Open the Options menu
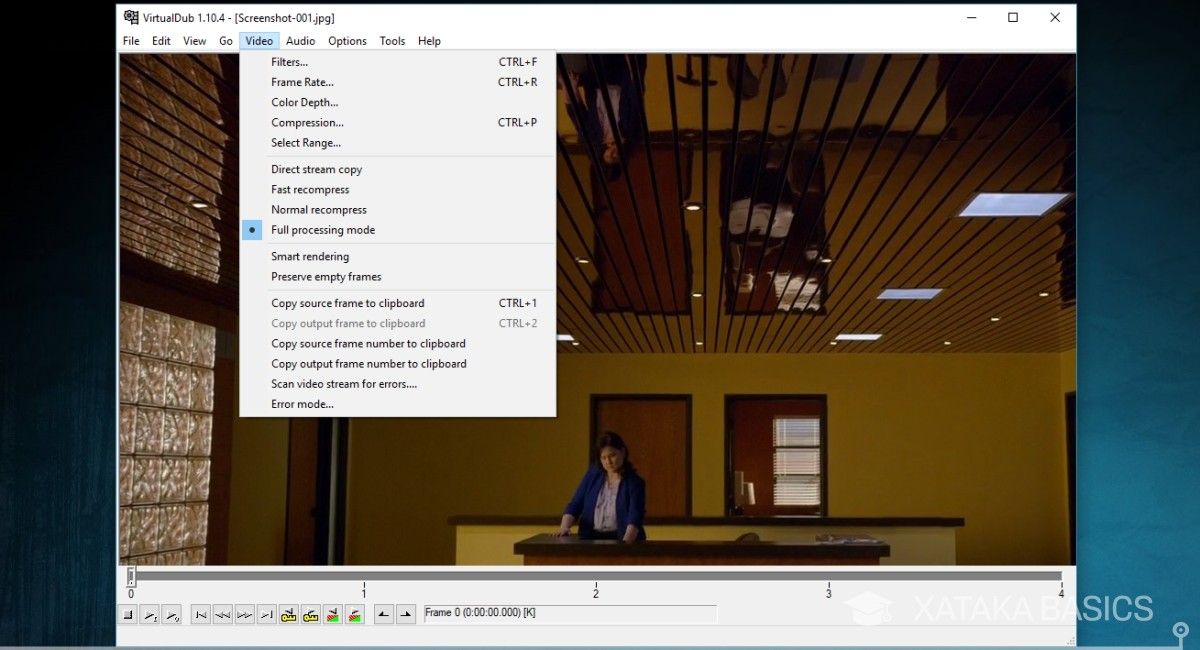Image resolution: width=1200 pixels, height=650 pixels. 347,41
